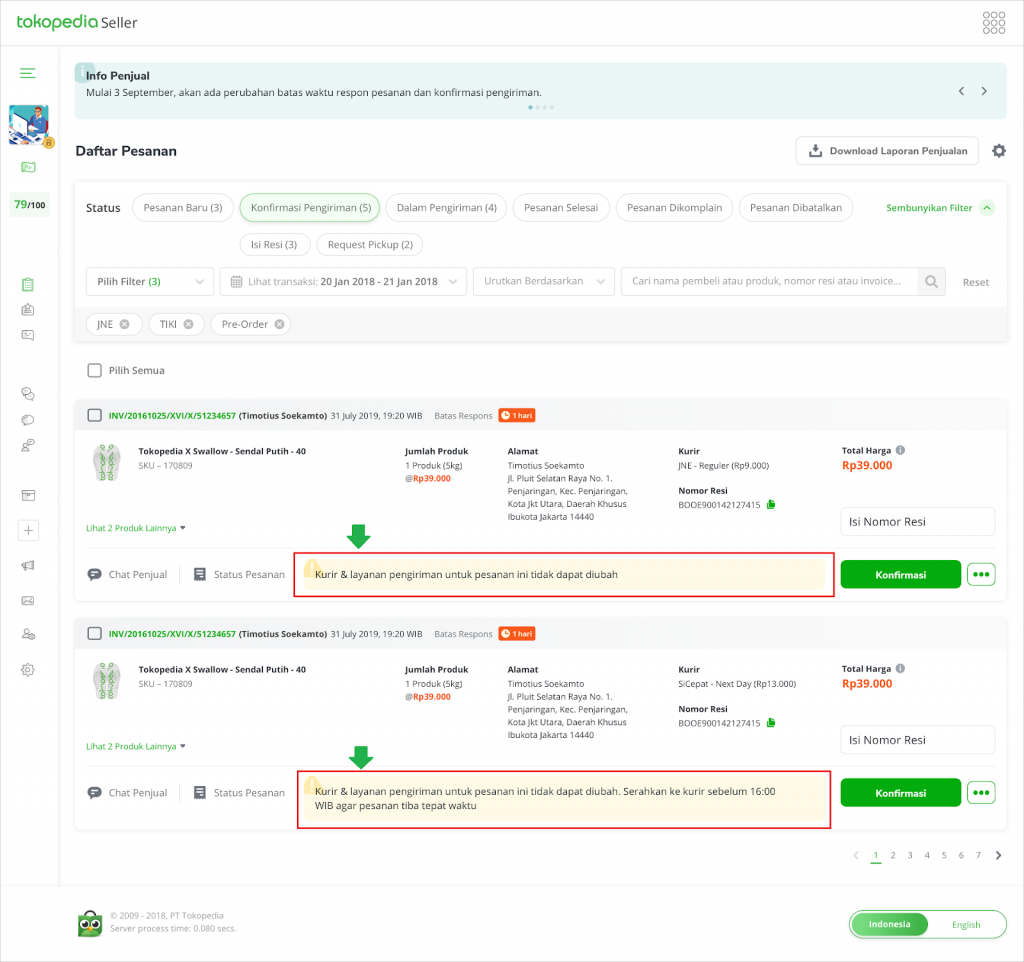1024x962 pixels.
Task: Collapse filters with Sembunyikan Filter
Action: point(939,208)
